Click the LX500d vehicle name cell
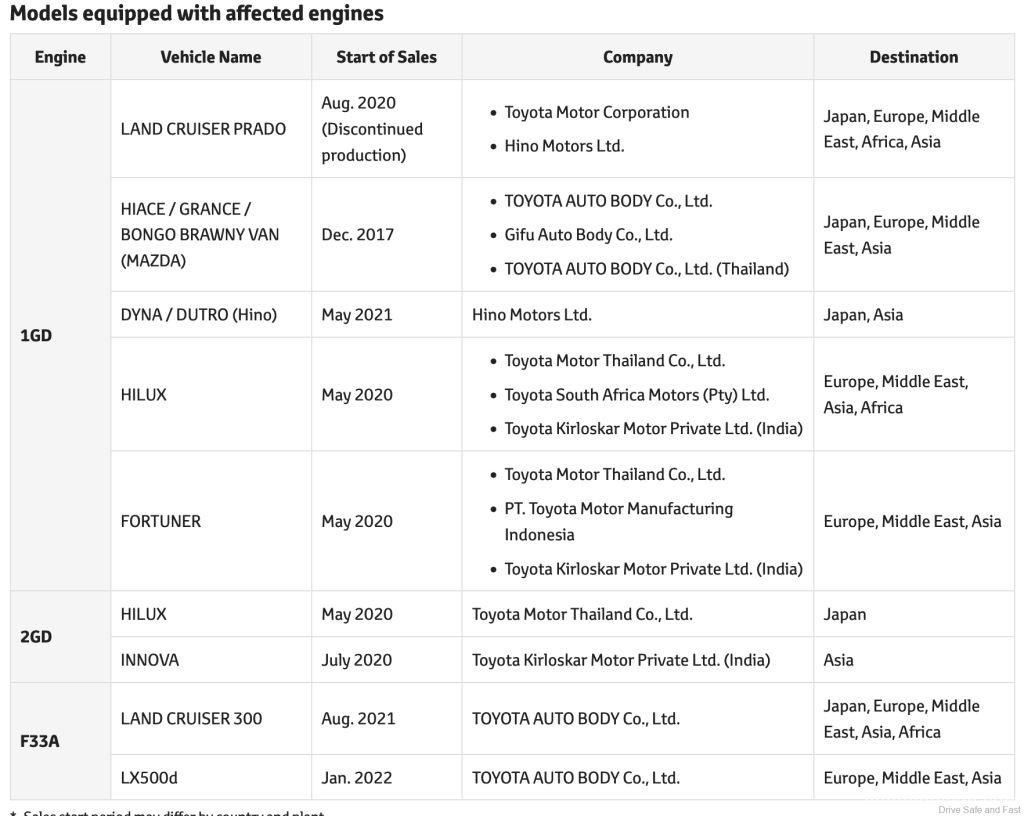1024x816 pixels. coord(149,778)
